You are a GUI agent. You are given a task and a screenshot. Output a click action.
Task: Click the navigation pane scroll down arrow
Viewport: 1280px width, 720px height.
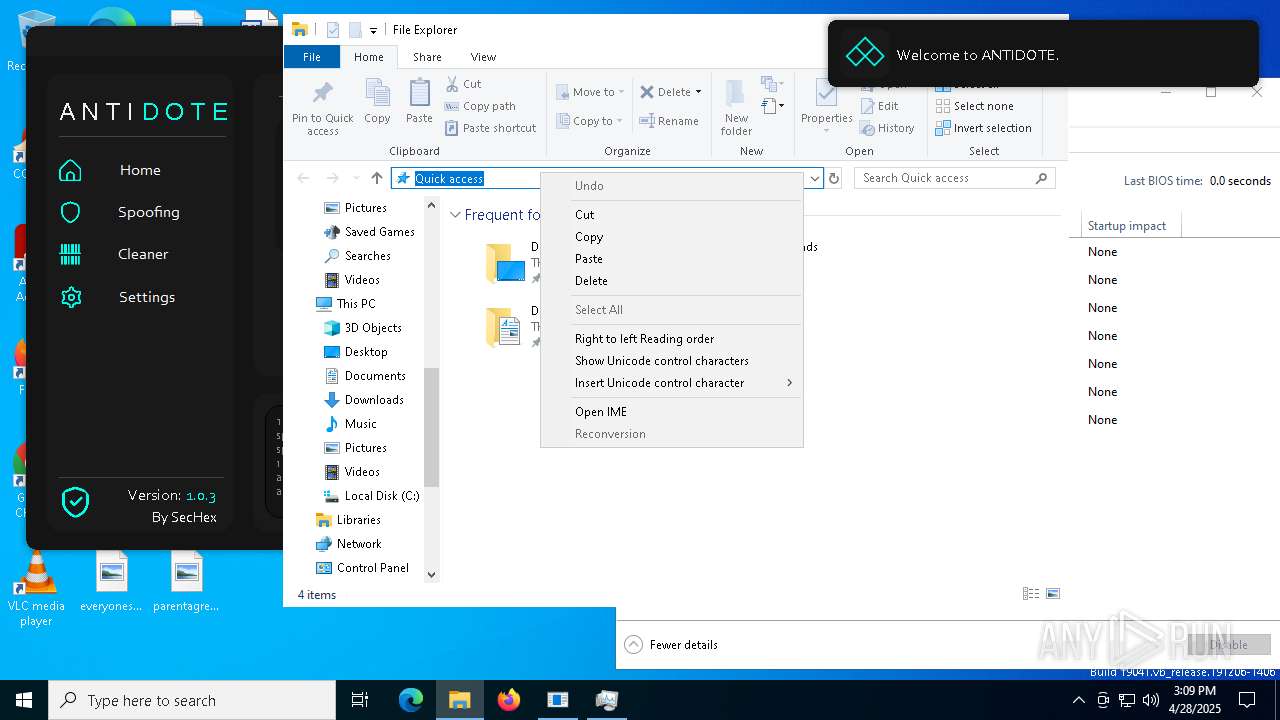point(432,574)
